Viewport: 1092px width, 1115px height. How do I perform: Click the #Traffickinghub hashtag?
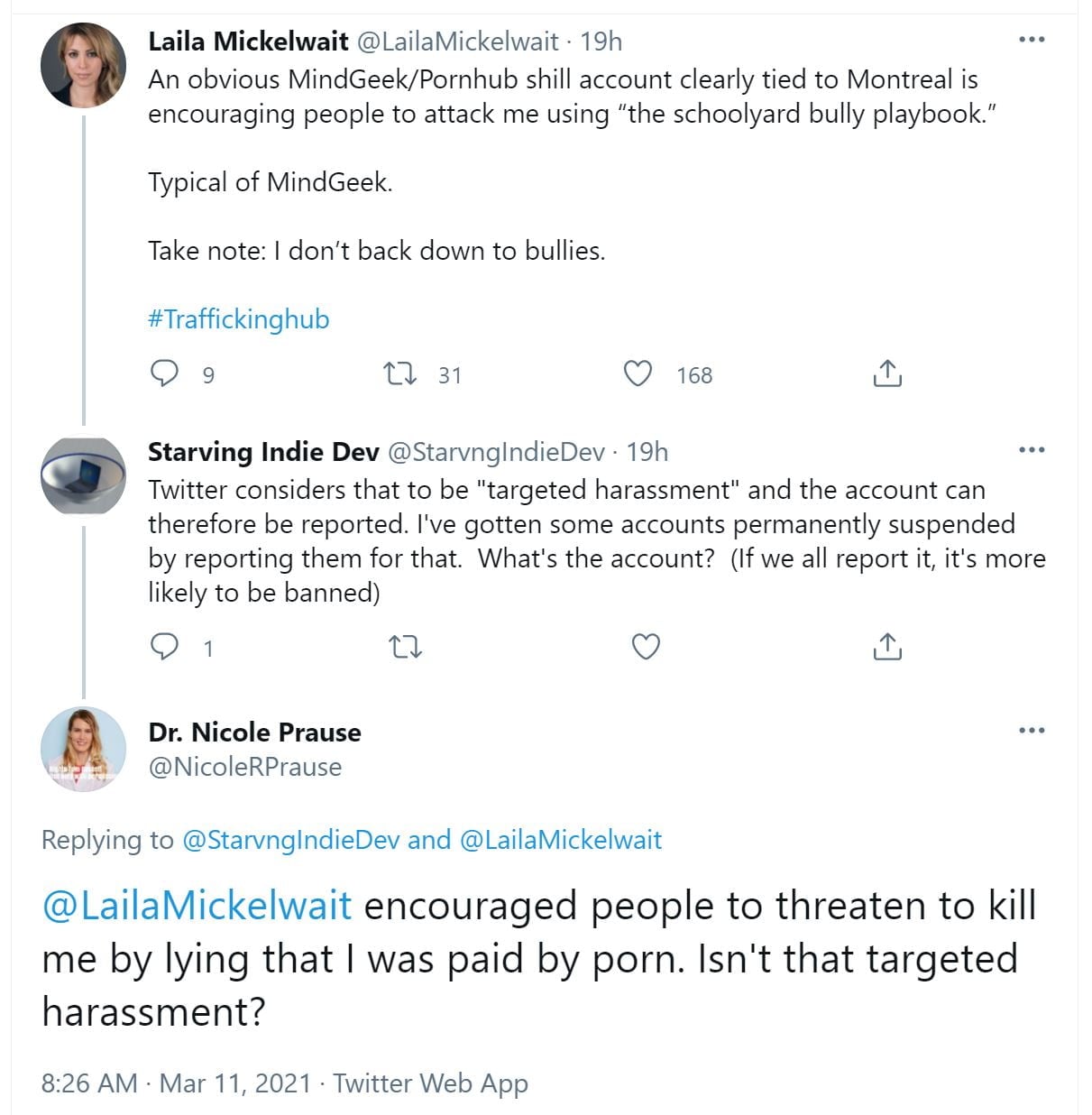point(239,319)
